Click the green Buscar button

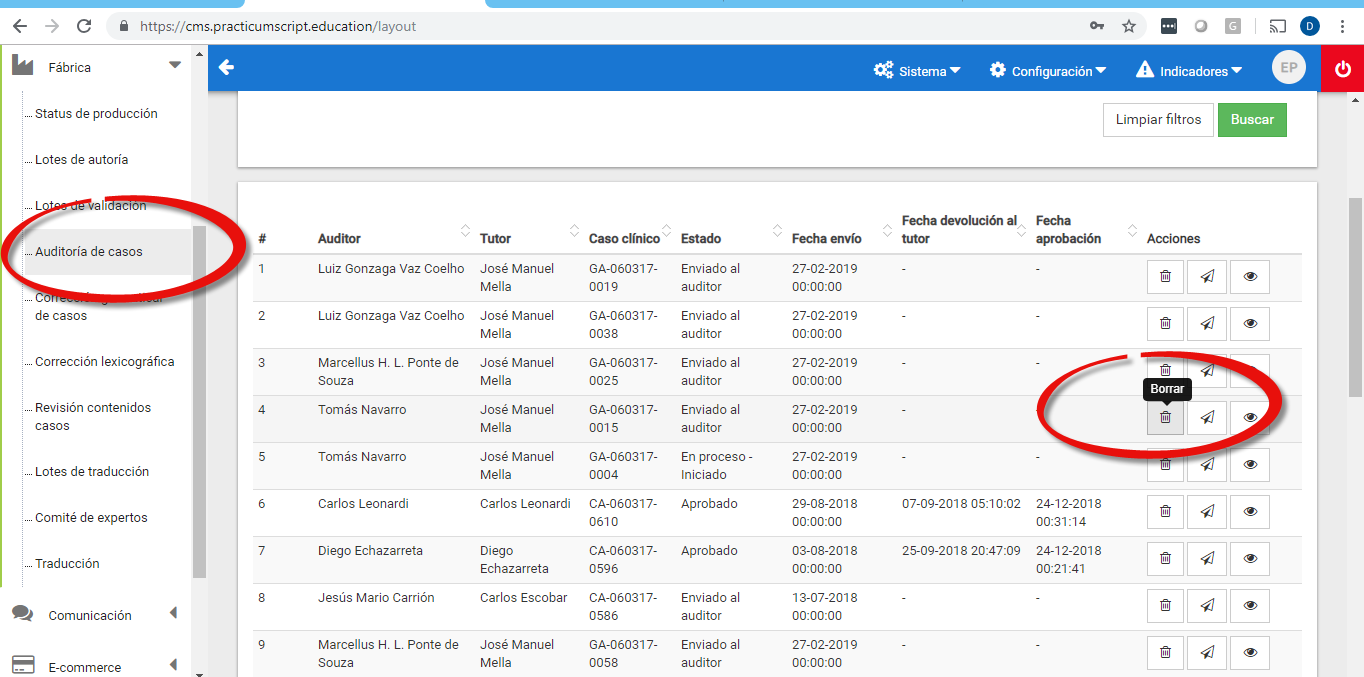point(1252,120)
